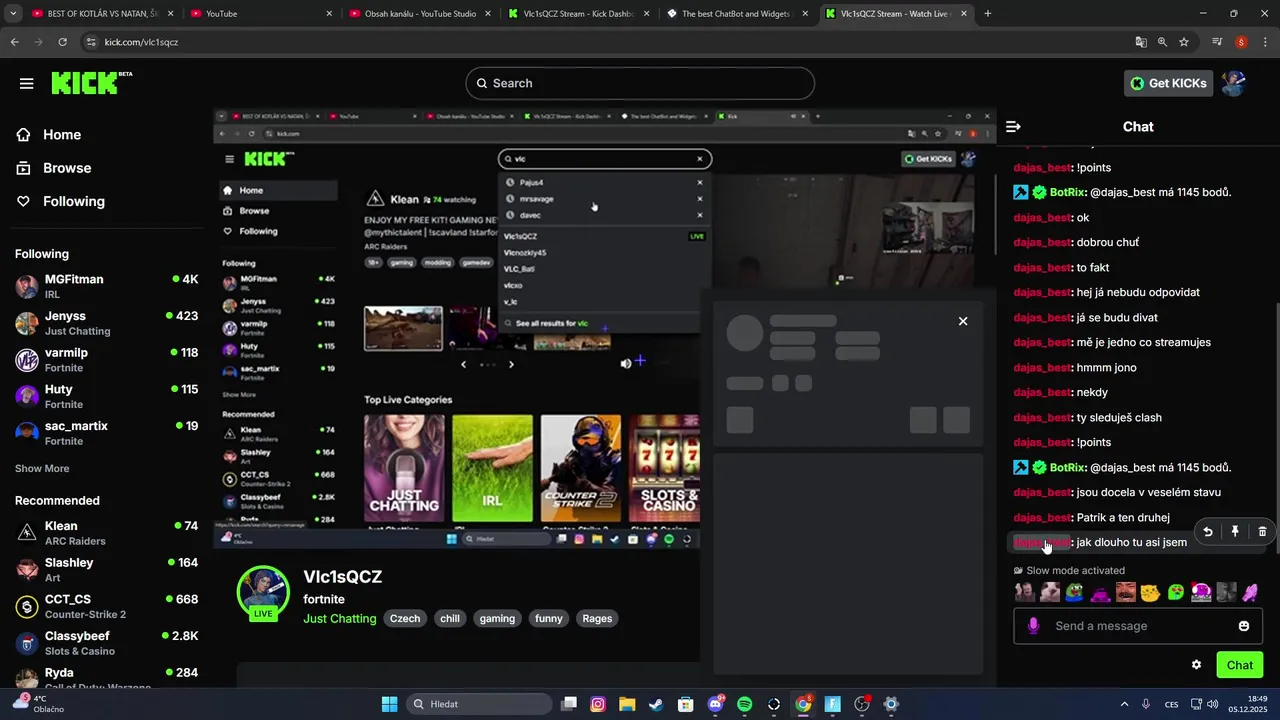
Task: Switch to The best ChatBot and Widgets tab
Action: [738, 14]
